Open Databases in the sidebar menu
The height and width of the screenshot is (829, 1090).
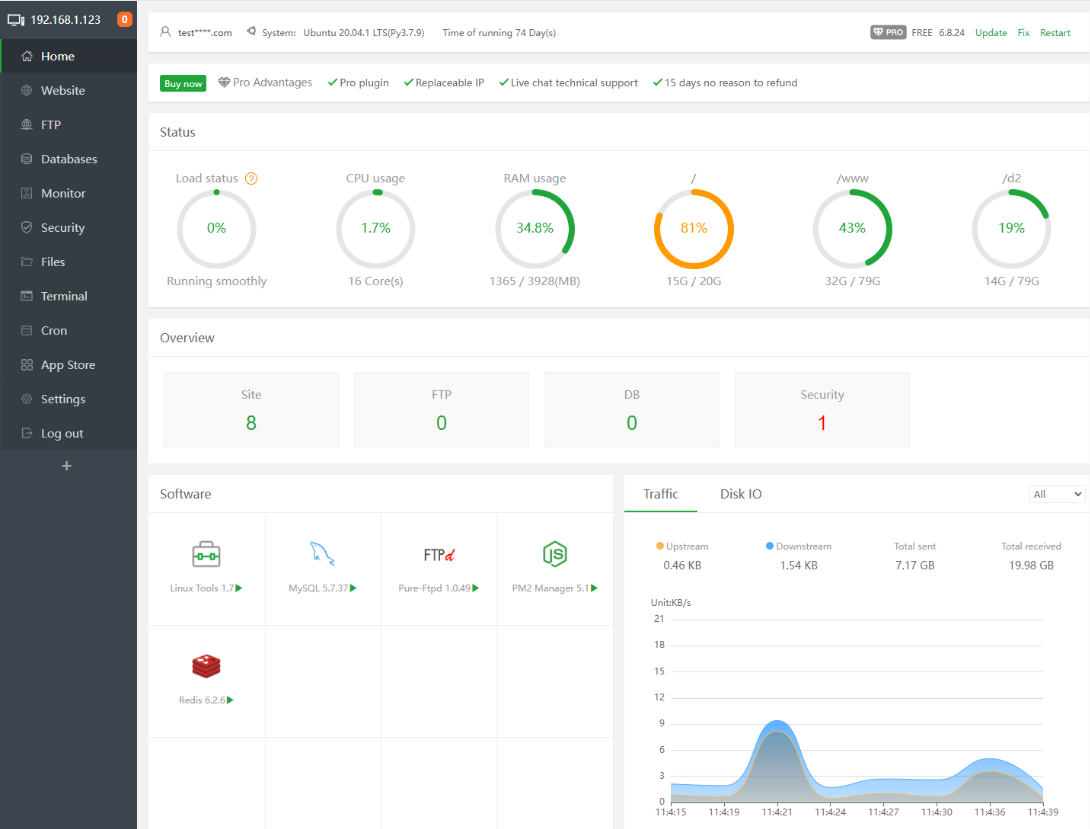pyautogui.click(x=68, y=158)
